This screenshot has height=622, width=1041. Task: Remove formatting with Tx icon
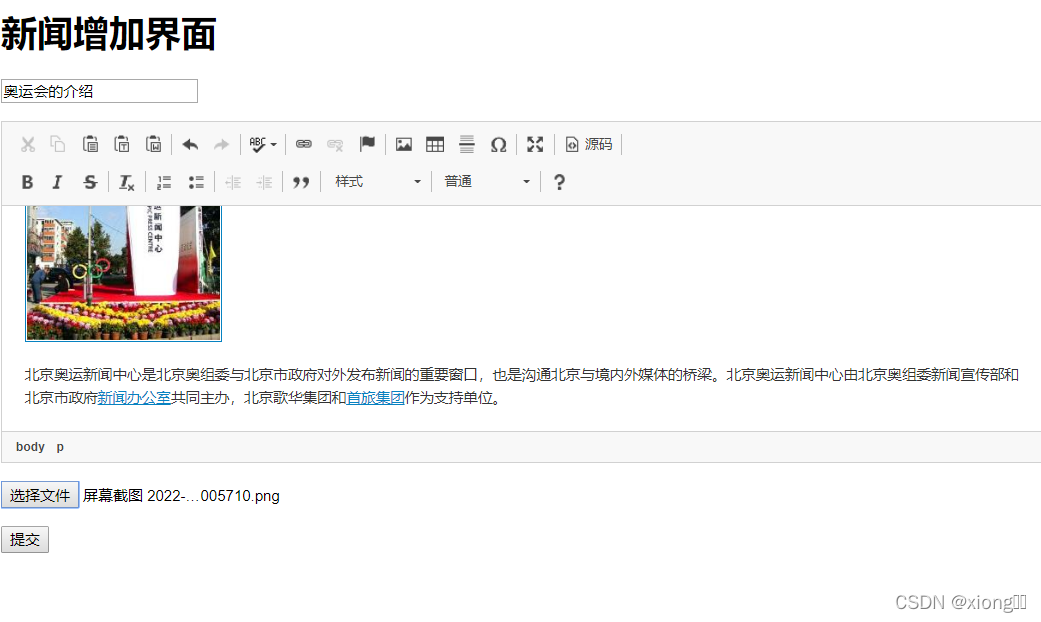pyautogui.click(x=126, y=182)
